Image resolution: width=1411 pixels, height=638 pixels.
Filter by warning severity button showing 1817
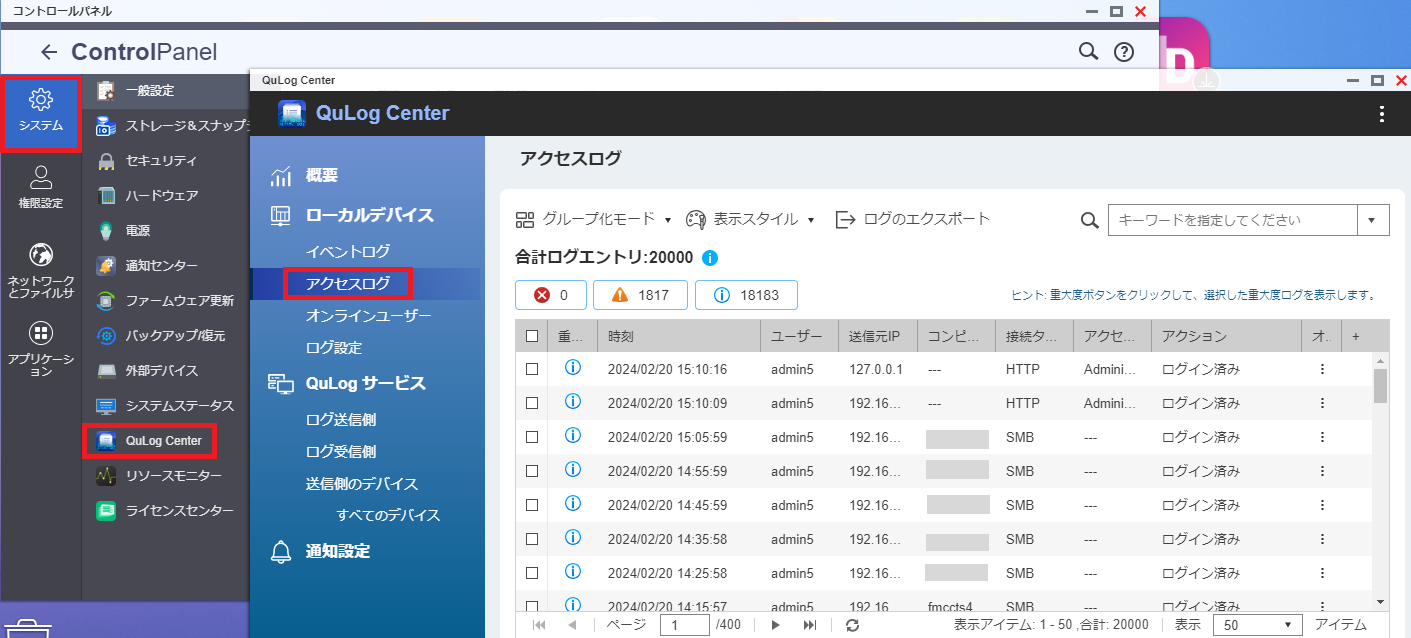pyautogui.click(x=639, y=295)
